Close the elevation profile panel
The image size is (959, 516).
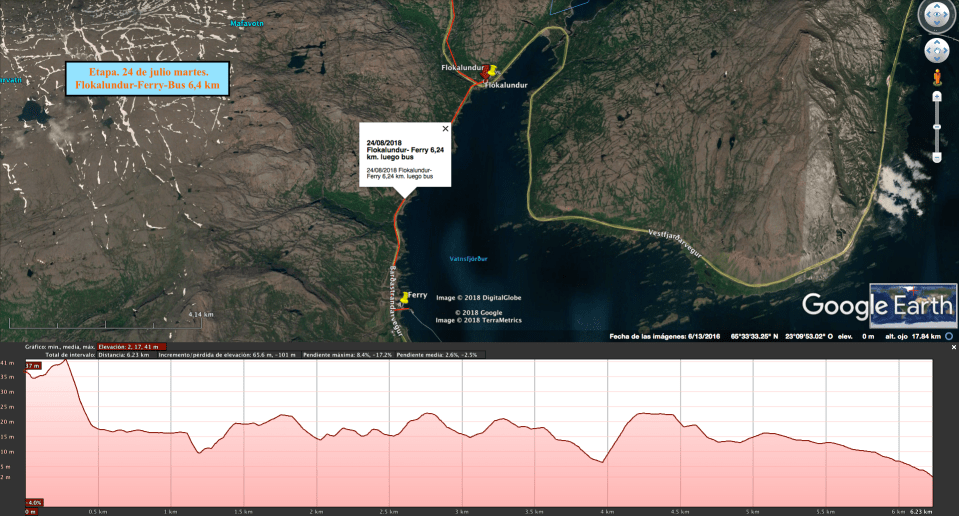coord(953,346)
